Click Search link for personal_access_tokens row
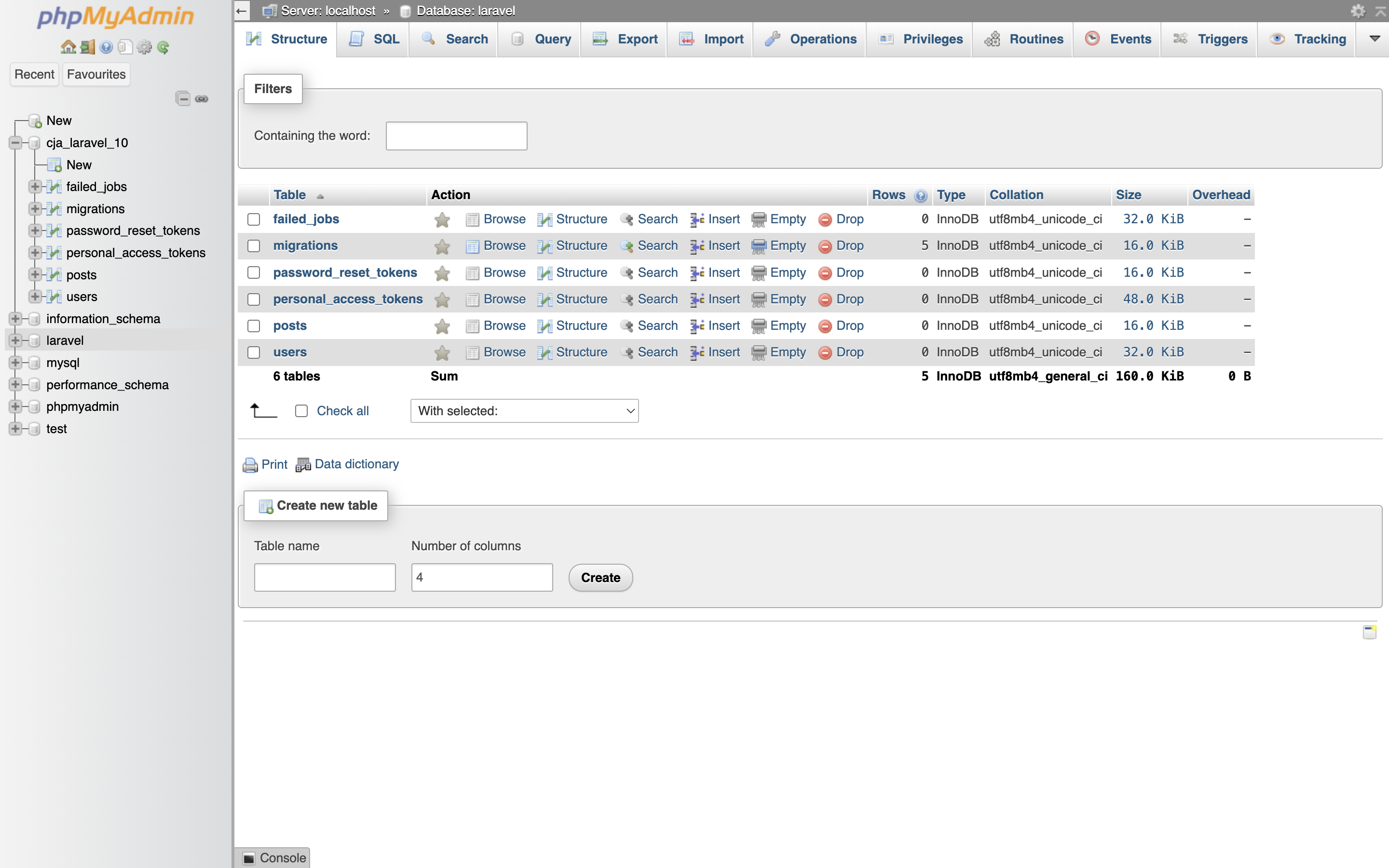1389x868 pixels. [x=658, y=299]
